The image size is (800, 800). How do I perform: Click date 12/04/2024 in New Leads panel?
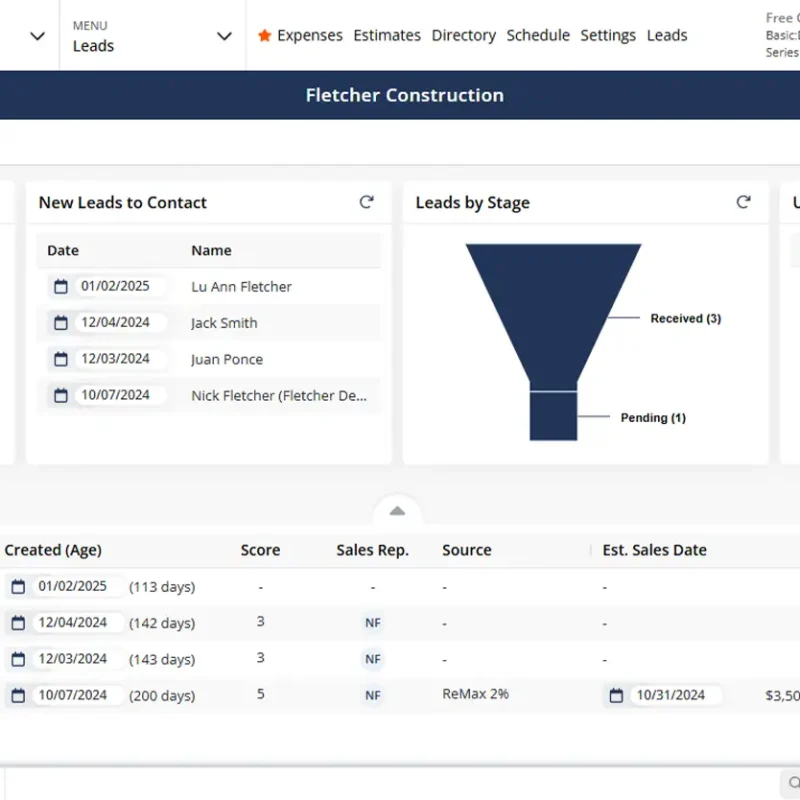115,322
